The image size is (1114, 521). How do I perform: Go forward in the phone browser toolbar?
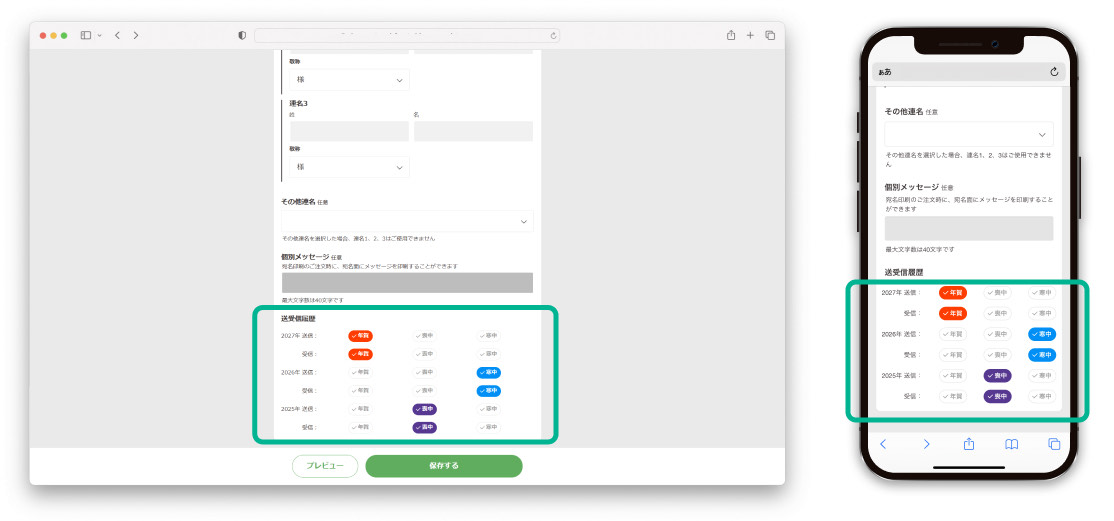926,444
